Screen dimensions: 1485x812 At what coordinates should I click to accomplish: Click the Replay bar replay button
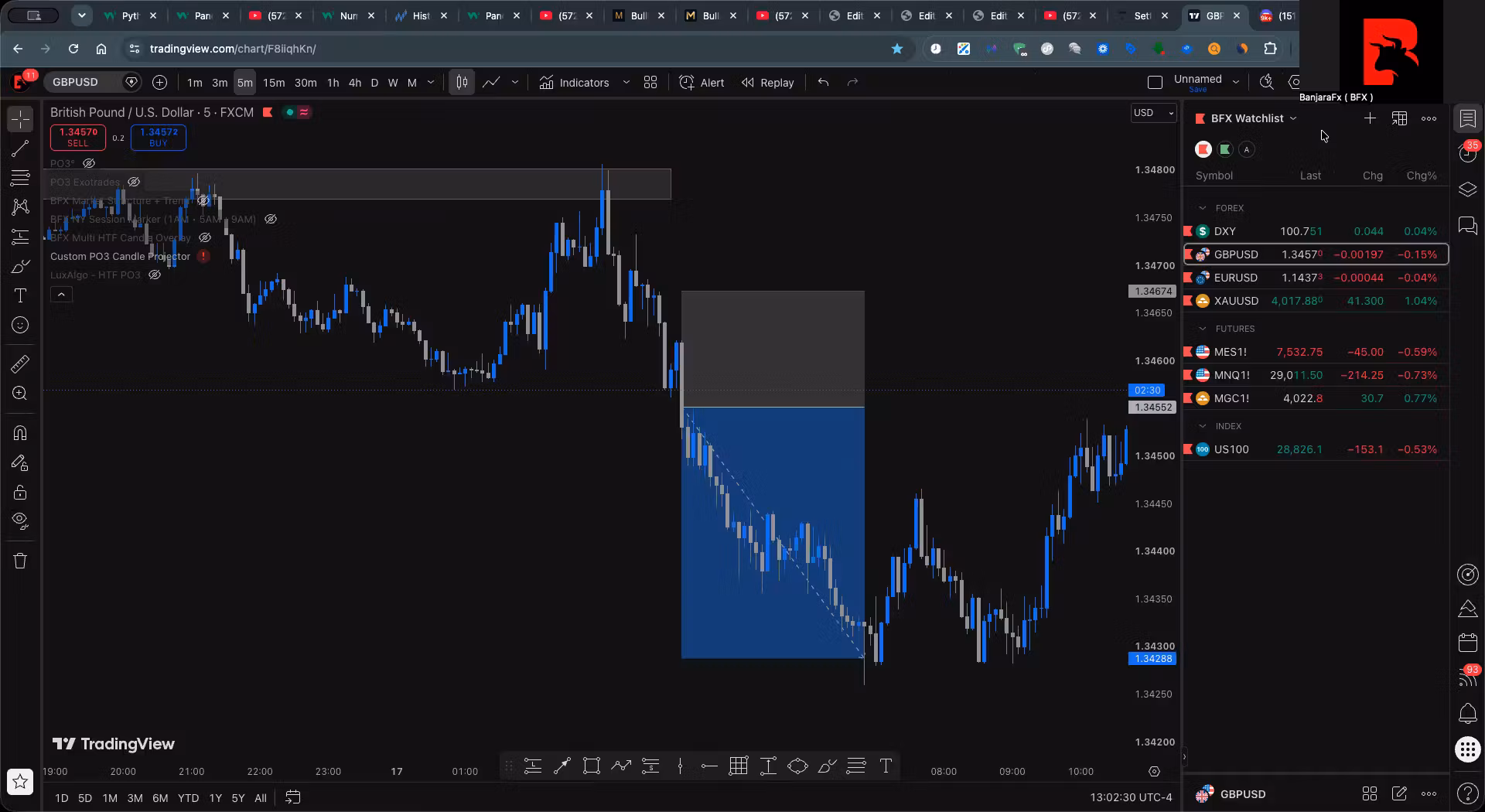[767, 83]
